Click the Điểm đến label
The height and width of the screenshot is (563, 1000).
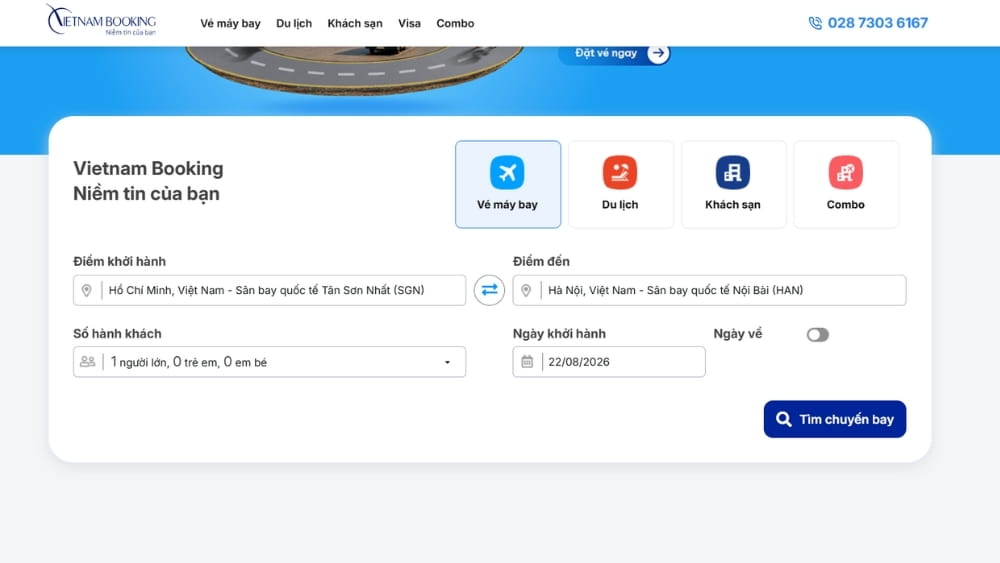point(541,261)
